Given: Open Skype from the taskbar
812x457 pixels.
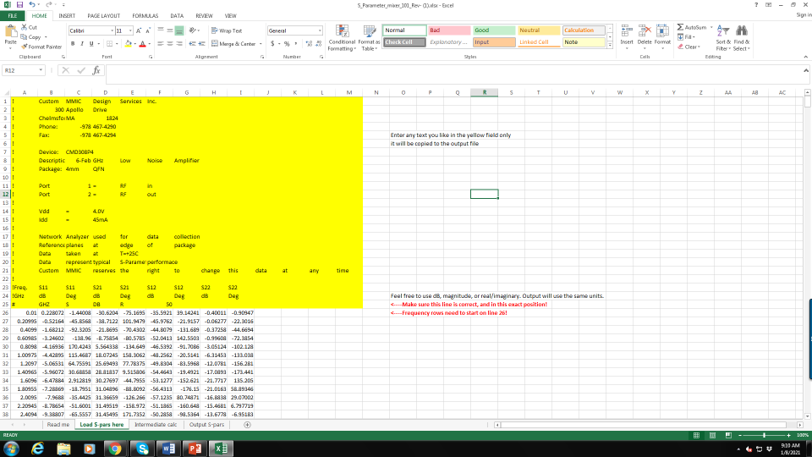Looking at the screenshot, I should point(142,449).
